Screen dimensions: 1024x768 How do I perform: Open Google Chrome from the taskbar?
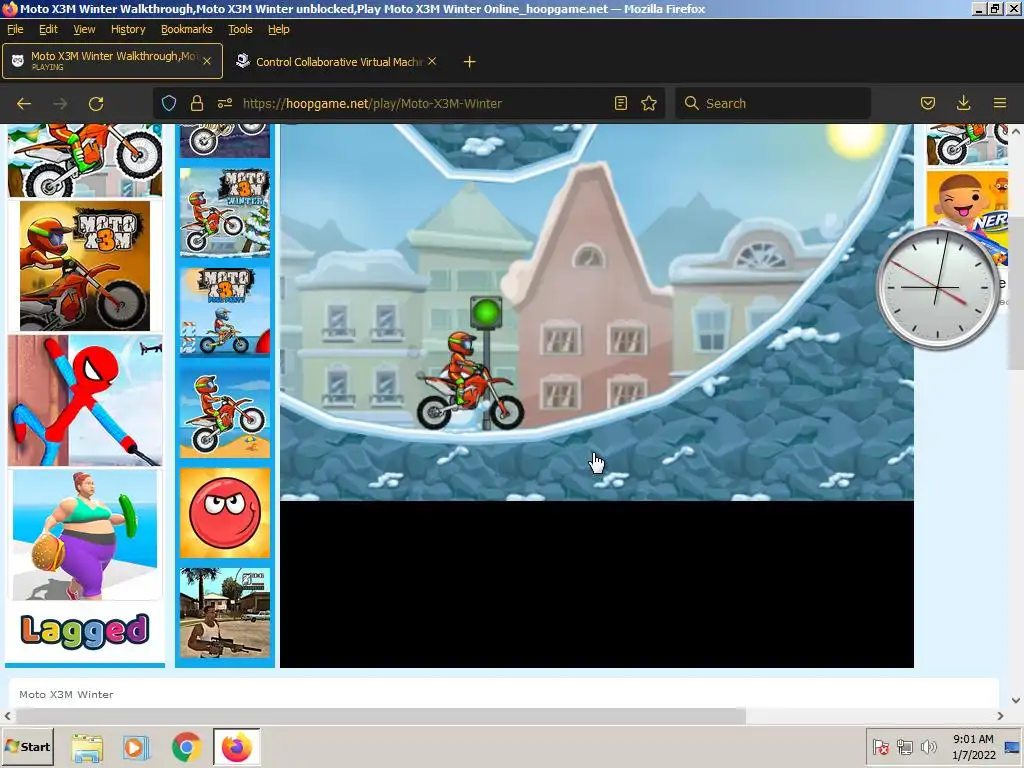(x=186, y=747)
